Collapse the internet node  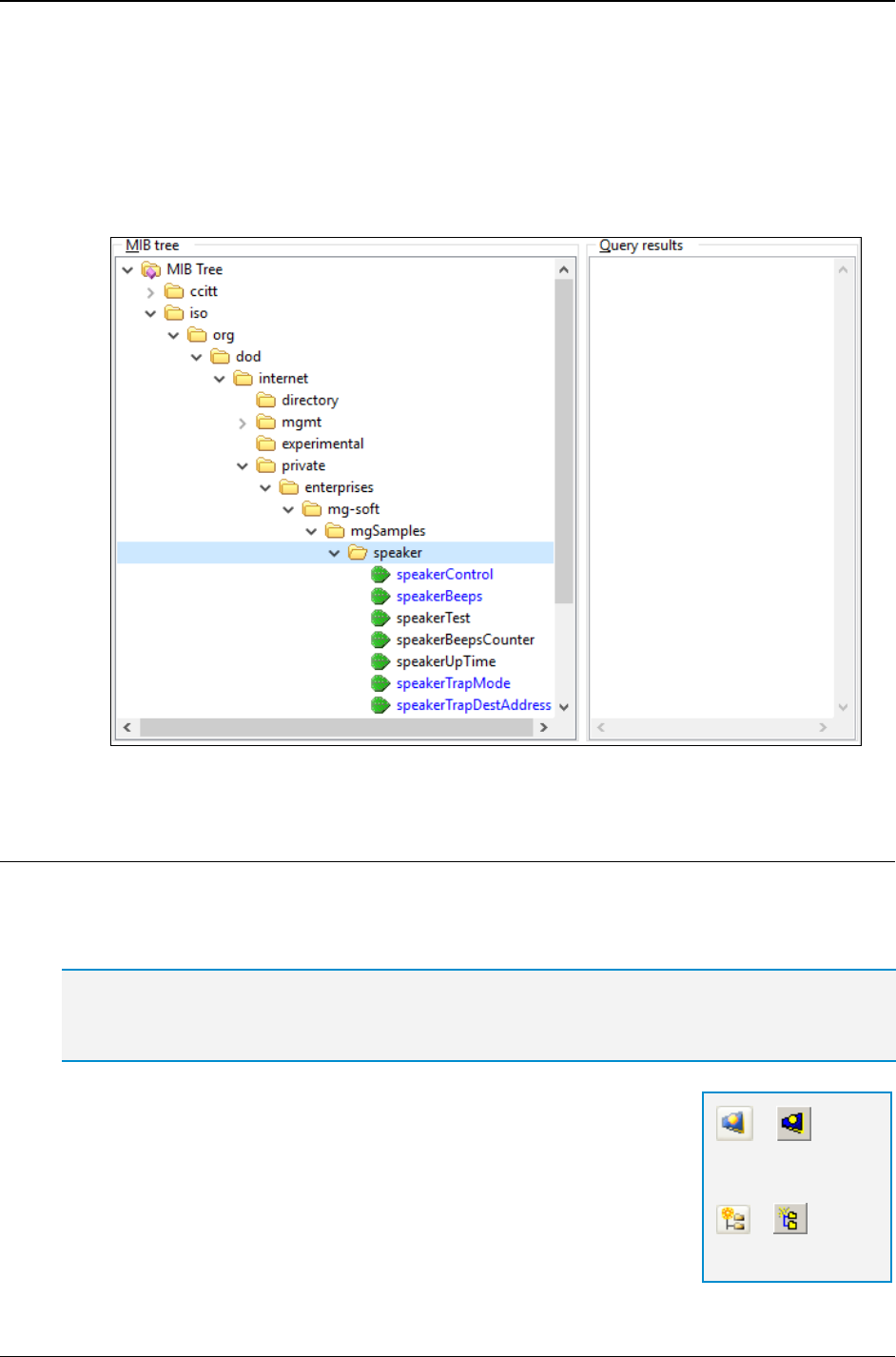click(x=219, y=379)
